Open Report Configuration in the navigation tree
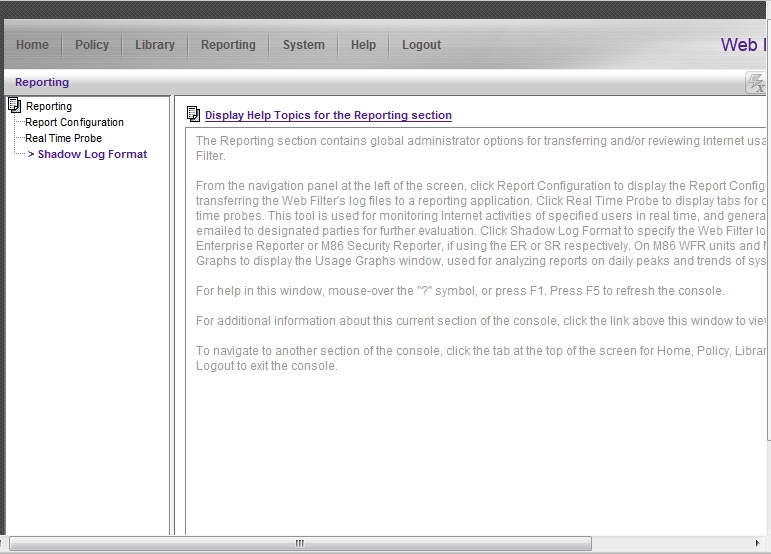Viewport: 771px width, 554px height. point(74,122)
